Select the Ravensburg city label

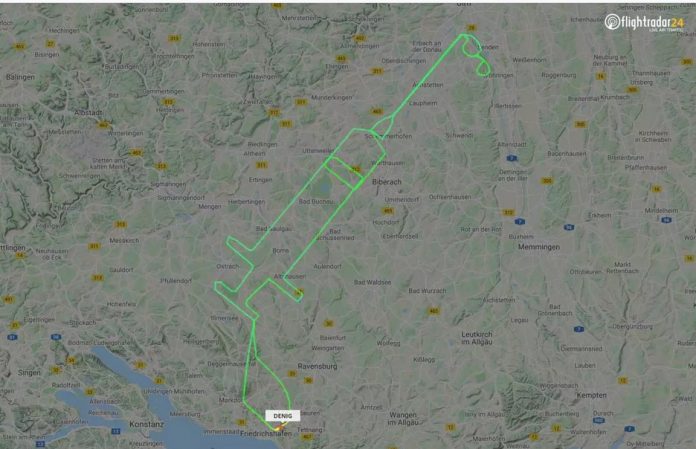pos(317,366)
